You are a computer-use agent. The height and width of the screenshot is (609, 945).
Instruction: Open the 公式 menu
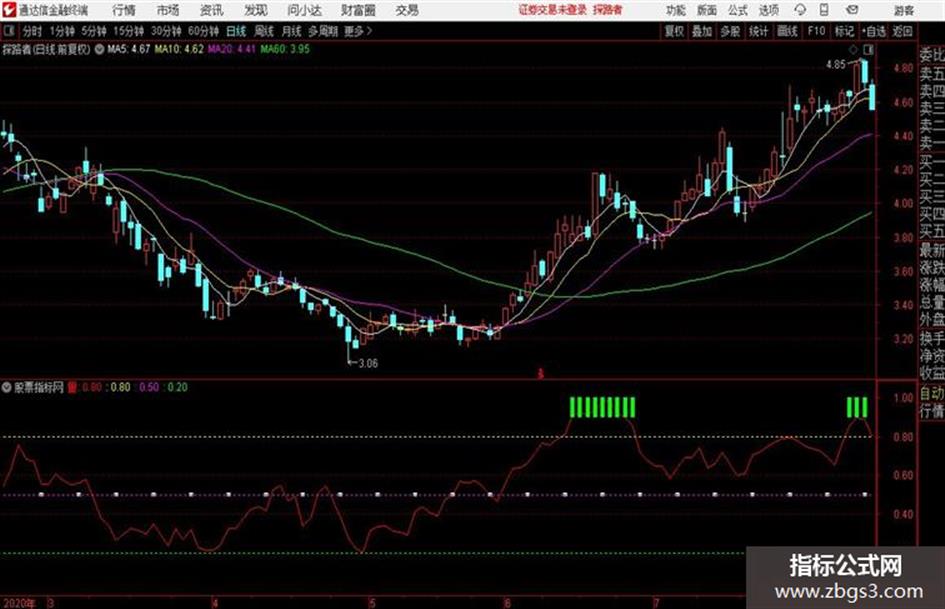point(738,10)
